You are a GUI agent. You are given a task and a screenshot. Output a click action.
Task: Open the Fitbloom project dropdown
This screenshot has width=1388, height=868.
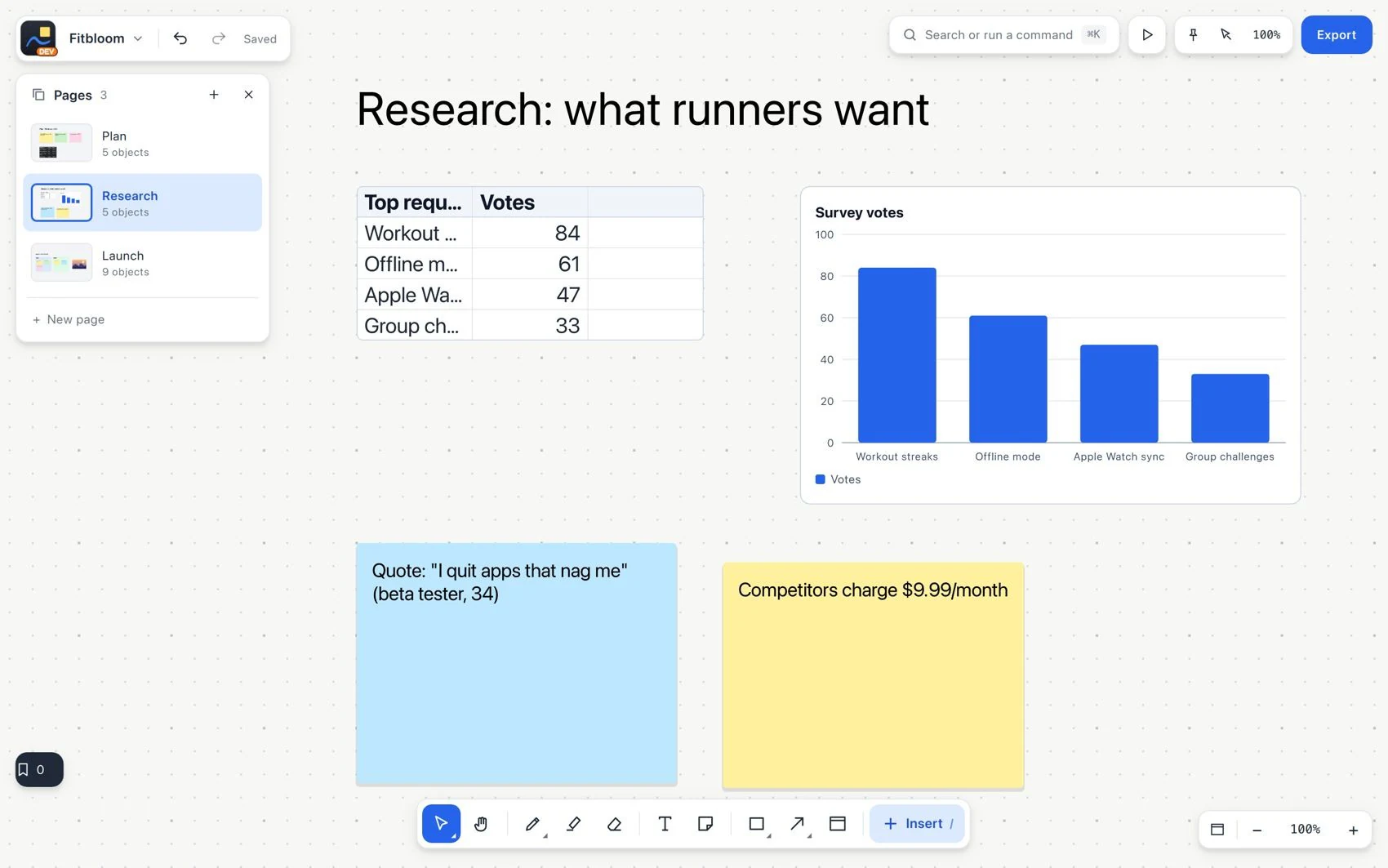click(105, 38)
